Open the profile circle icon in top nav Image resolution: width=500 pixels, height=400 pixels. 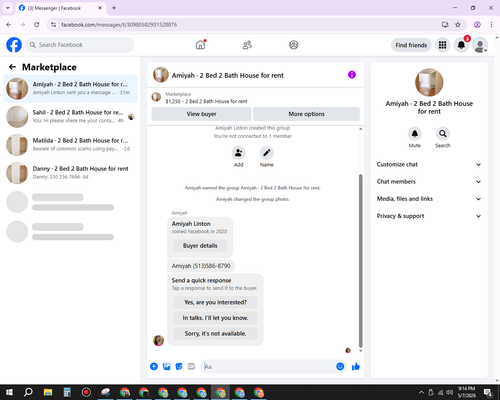point(294,45)
